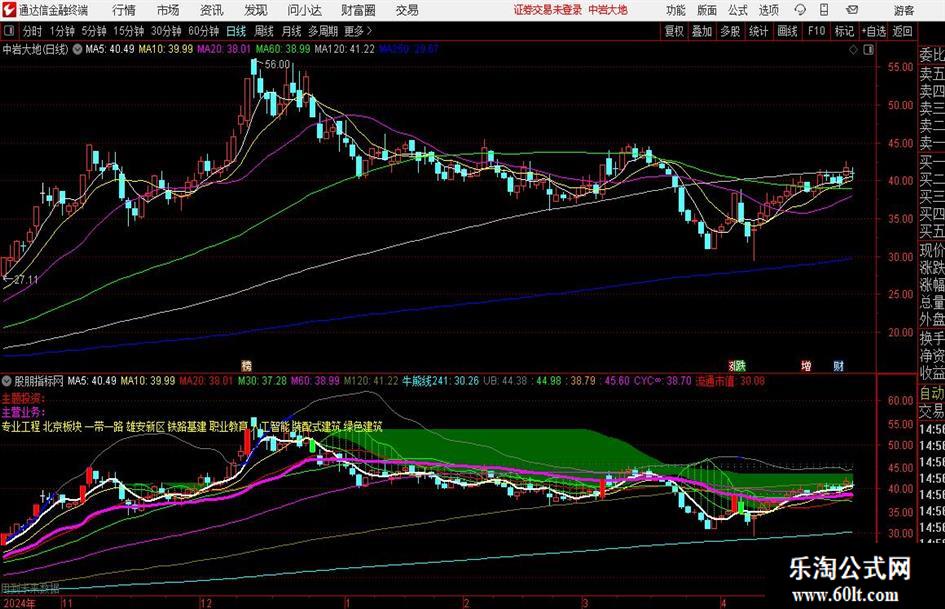
Task: Click the 一带一路 concept tag
Action: [104, 427]
